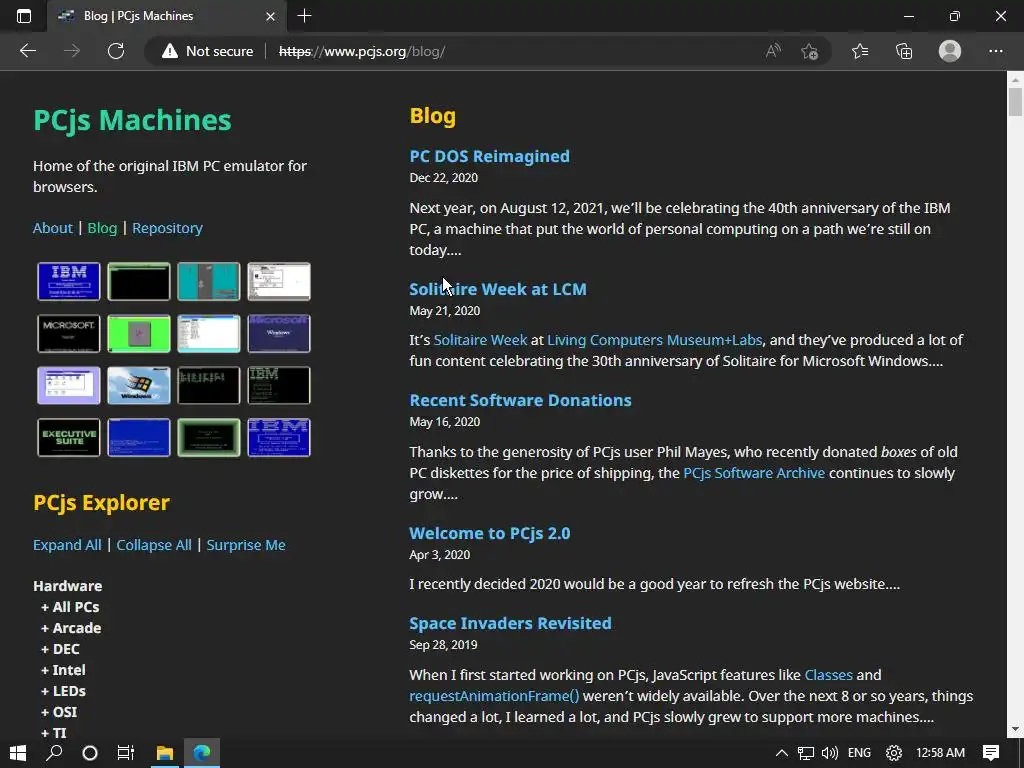Open the PCjs Machines site title
Image resolution: width=1024 pixels, height=768 pixels.
tap(132, 120)
